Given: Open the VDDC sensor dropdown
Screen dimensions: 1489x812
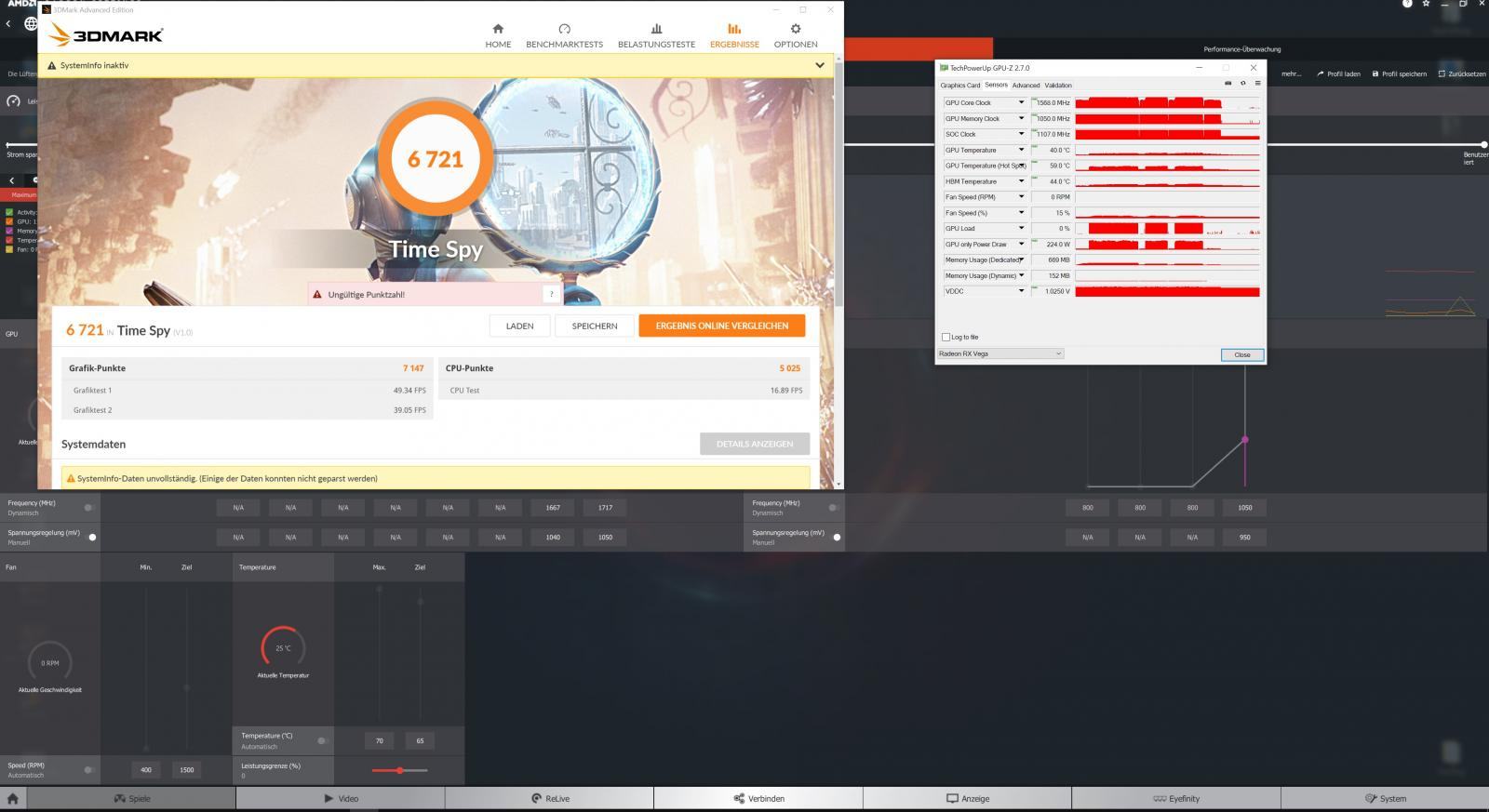Looking at the screenshot, I should pos(1021,291).
